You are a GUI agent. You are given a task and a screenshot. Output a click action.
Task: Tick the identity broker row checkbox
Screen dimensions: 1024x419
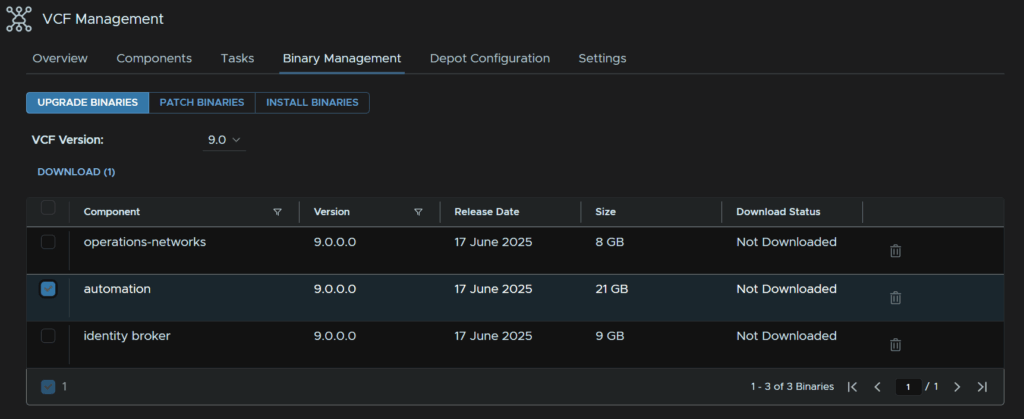(x=48, y=336)
